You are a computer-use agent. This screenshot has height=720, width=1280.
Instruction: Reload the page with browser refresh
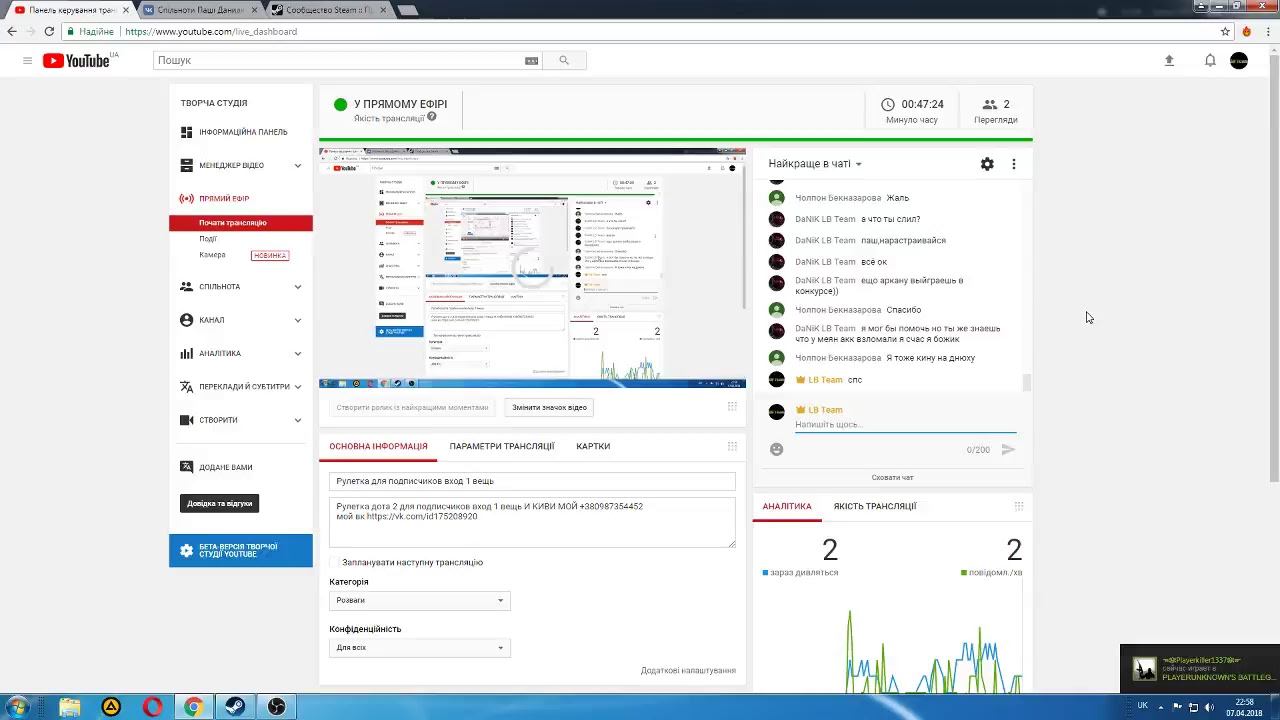[48, 32]
